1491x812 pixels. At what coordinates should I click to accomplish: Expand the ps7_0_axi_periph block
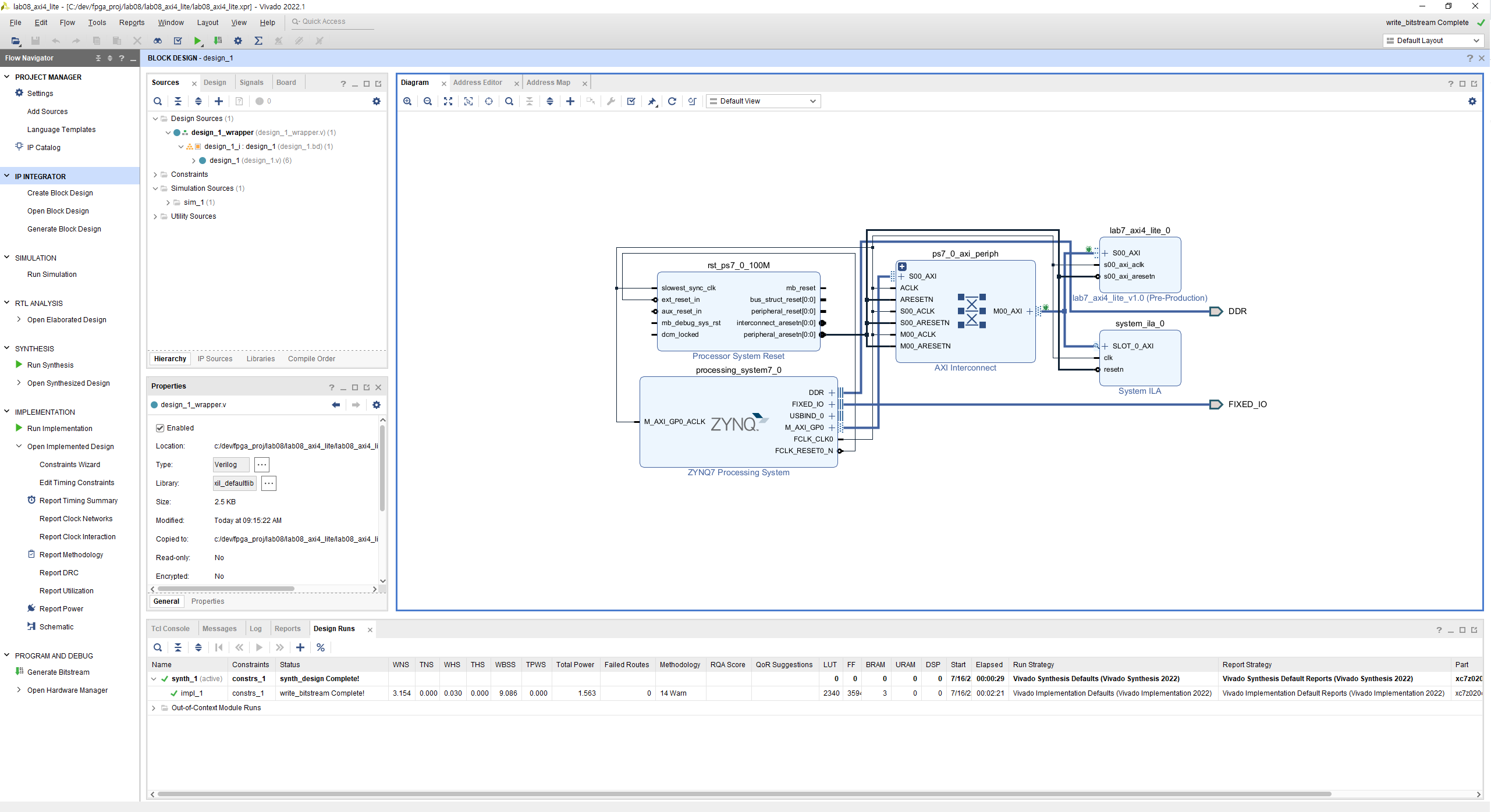pos(902,266)
